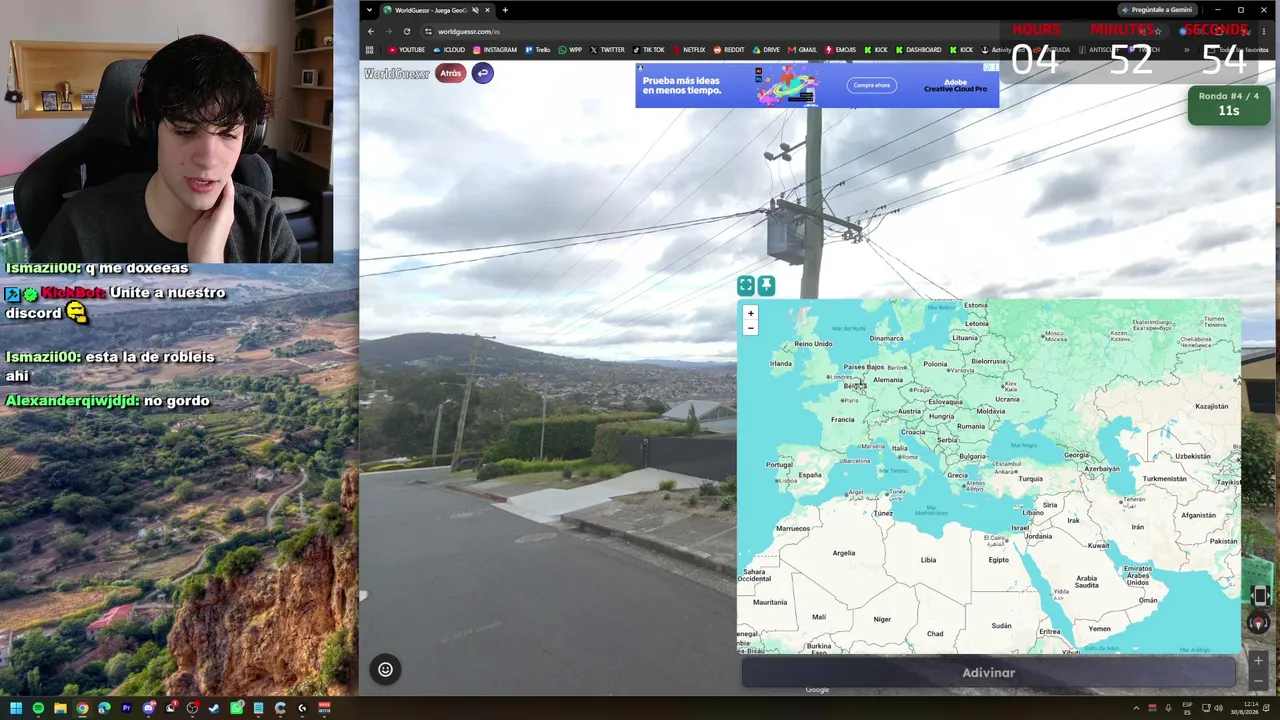Open Microsoft Edge from the taskbar
1280x720 pixels.
coord(104,708)
